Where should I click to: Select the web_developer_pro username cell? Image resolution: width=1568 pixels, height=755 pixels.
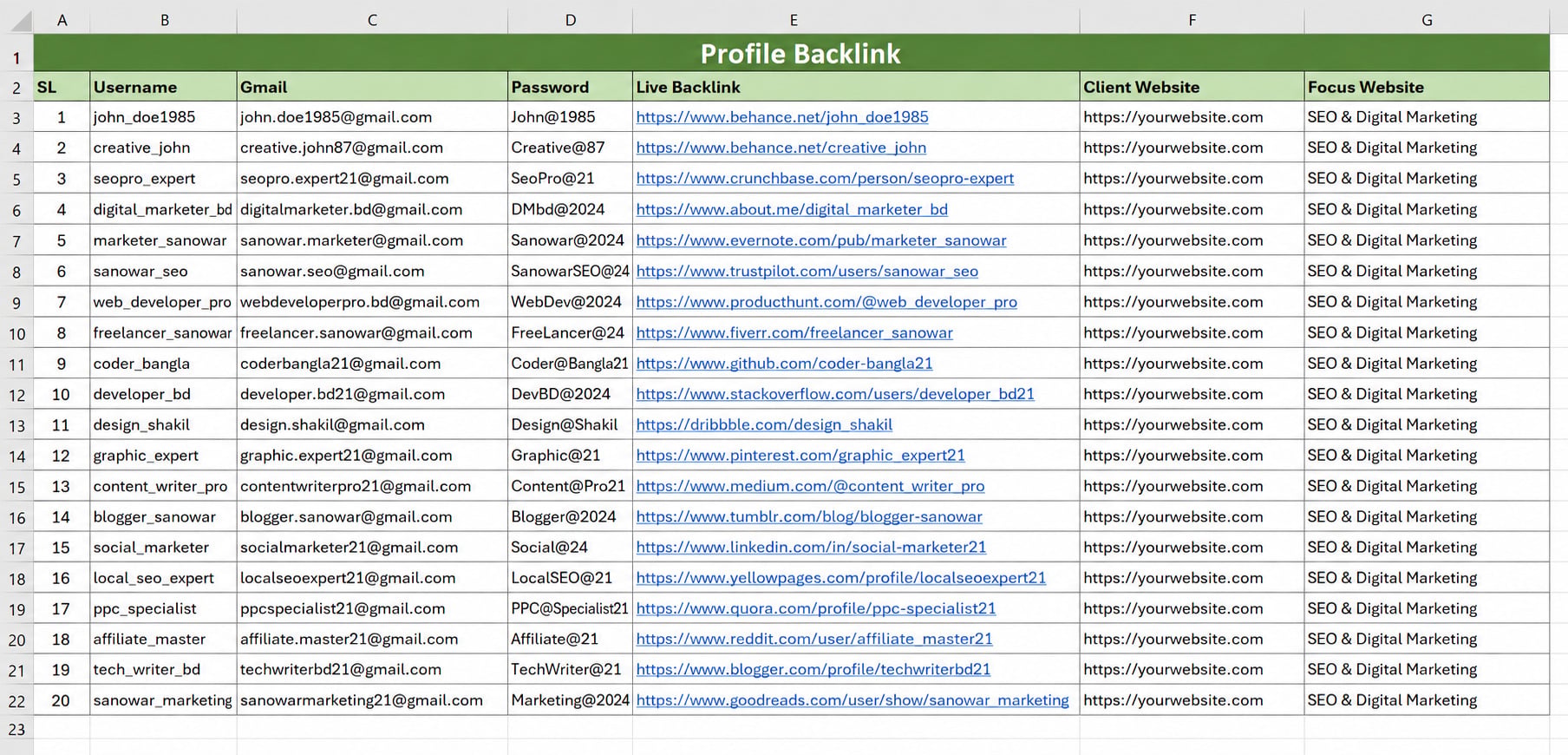(x=164, y=302)
